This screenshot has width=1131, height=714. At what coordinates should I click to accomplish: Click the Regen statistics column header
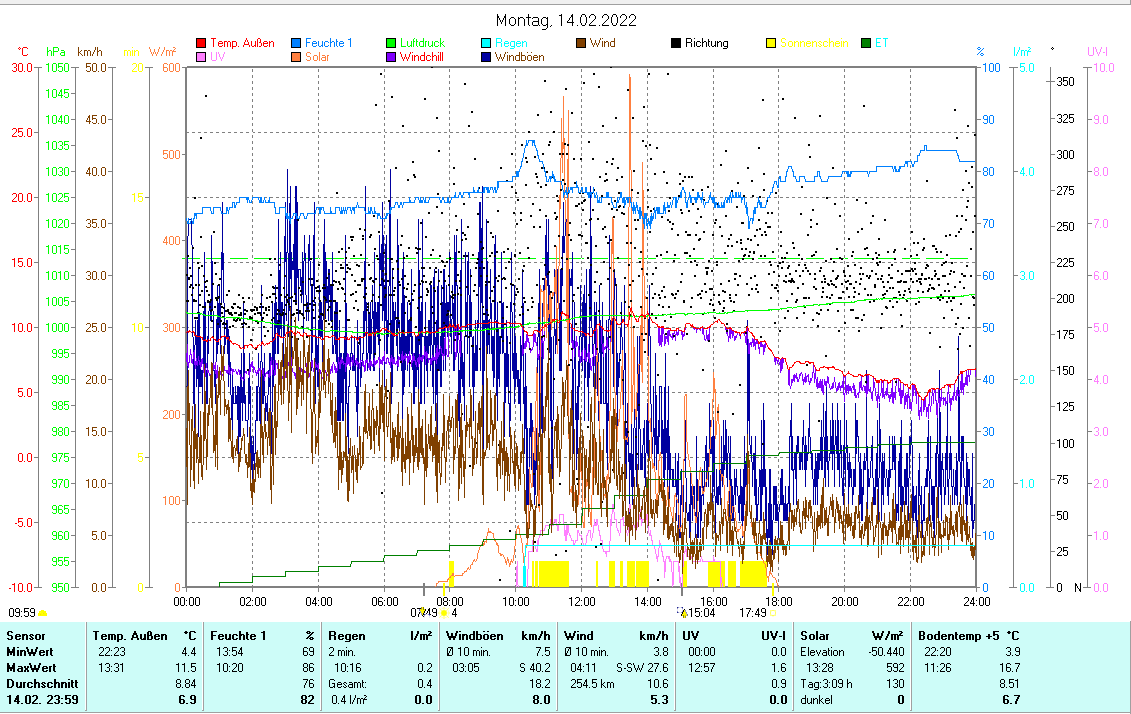(345, 636)
